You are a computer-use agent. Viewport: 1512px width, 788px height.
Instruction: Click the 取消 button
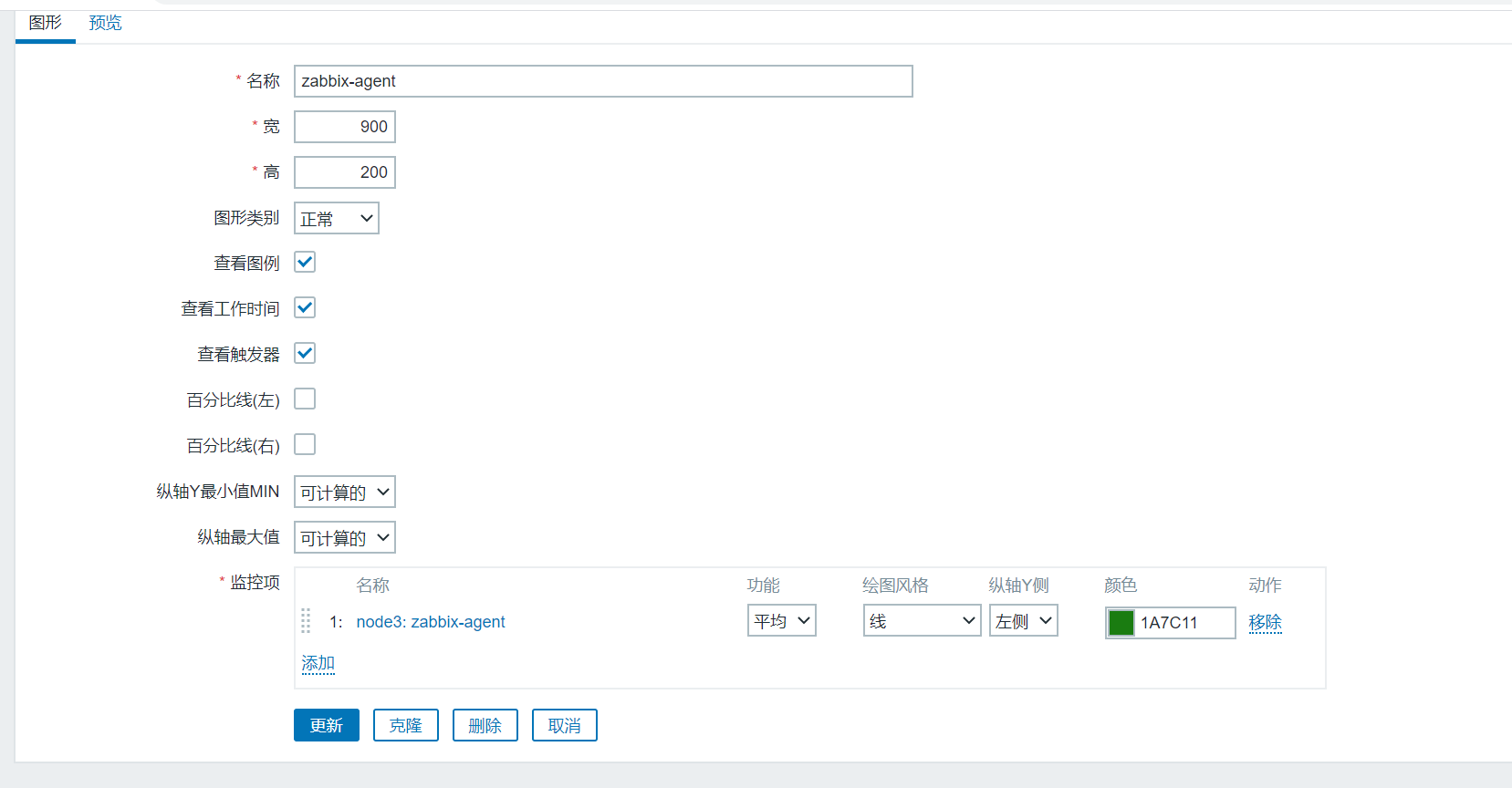(x=565, y=725)
